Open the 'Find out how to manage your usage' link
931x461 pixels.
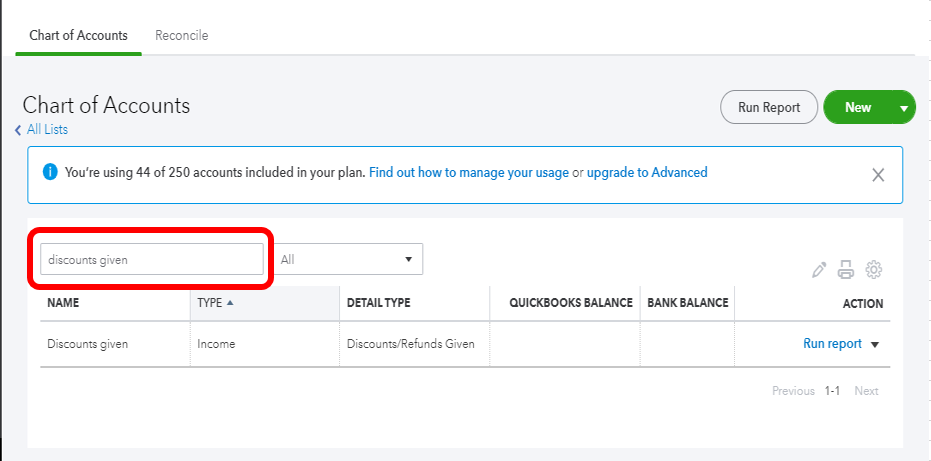point(469,173)
